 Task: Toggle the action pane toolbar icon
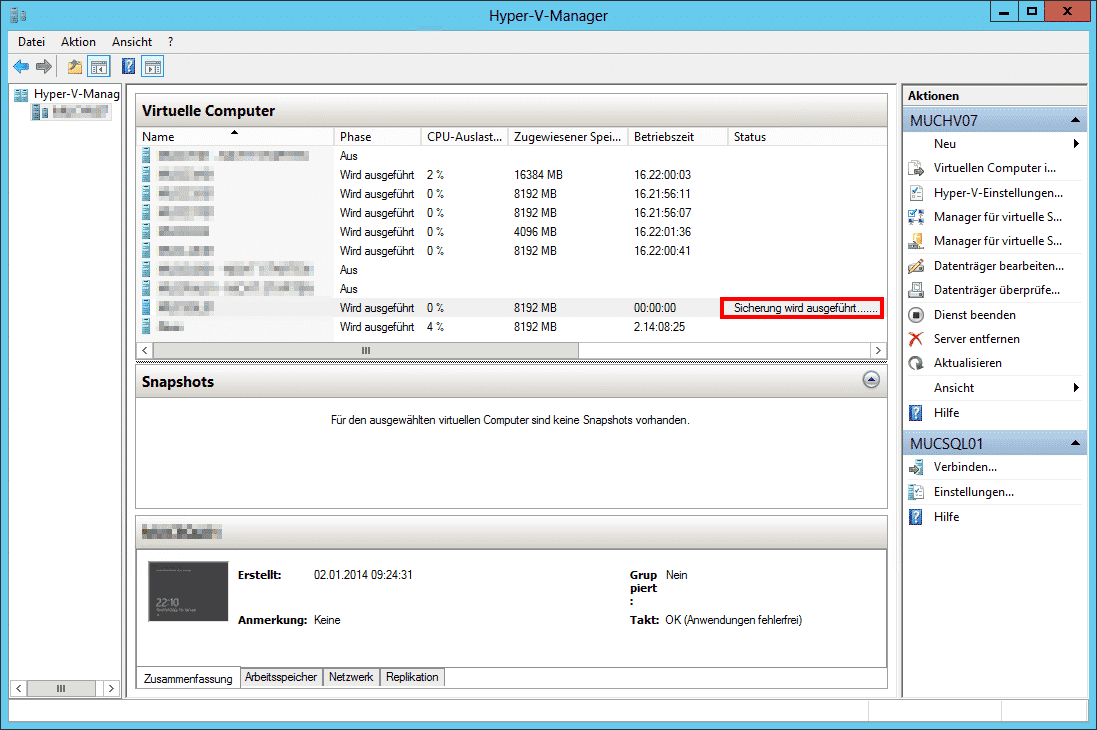pyautogui.click(x=153, y=67)
